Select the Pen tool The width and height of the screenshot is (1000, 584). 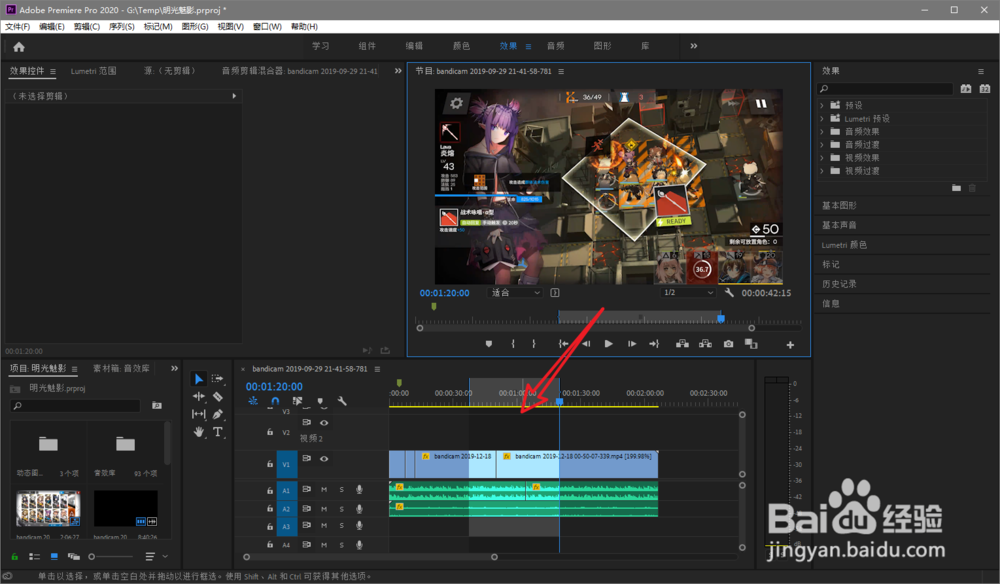pos(217,414)
